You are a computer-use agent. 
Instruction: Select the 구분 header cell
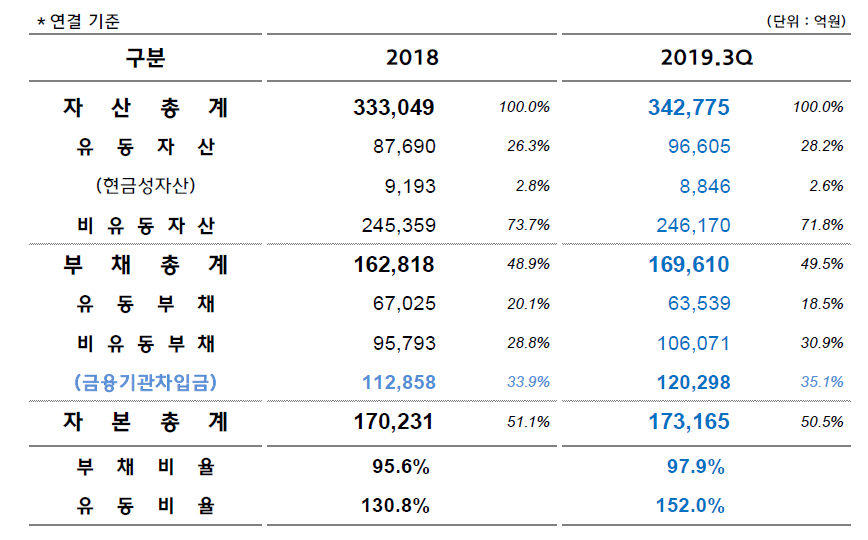[145, 58]
